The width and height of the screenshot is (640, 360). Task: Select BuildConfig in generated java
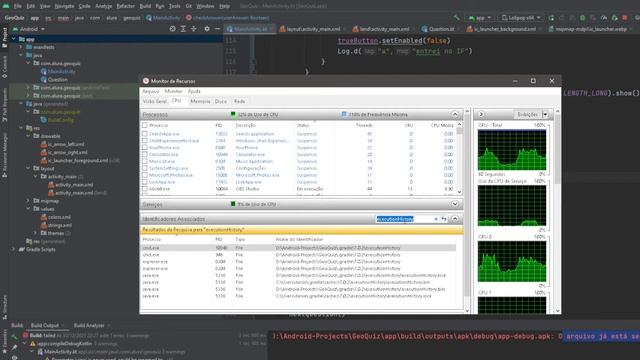(x=57, y=120)
